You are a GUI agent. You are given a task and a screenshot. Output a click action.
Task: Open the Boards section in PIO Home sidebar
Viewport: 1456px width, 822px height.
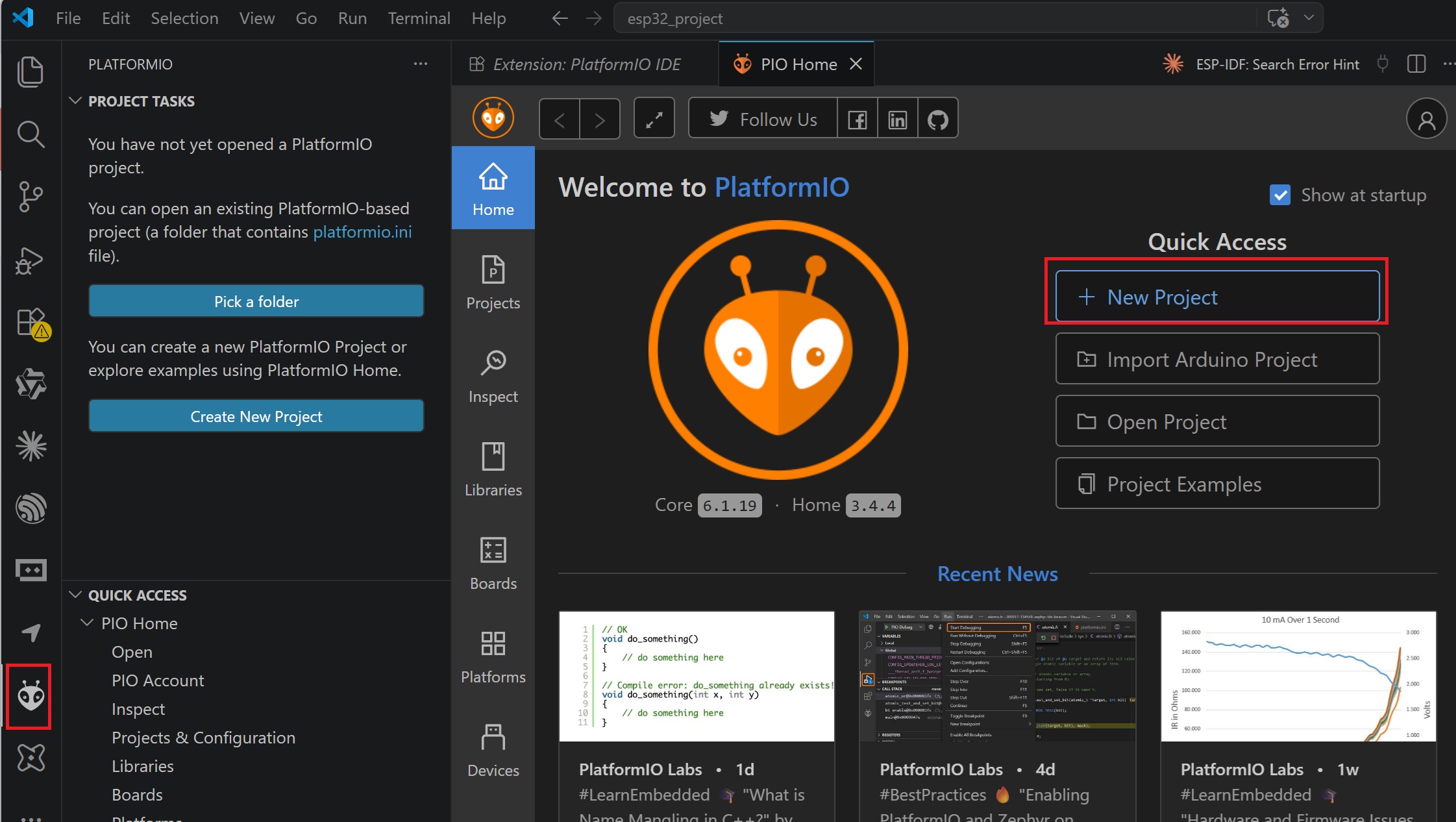pos(493,564)
